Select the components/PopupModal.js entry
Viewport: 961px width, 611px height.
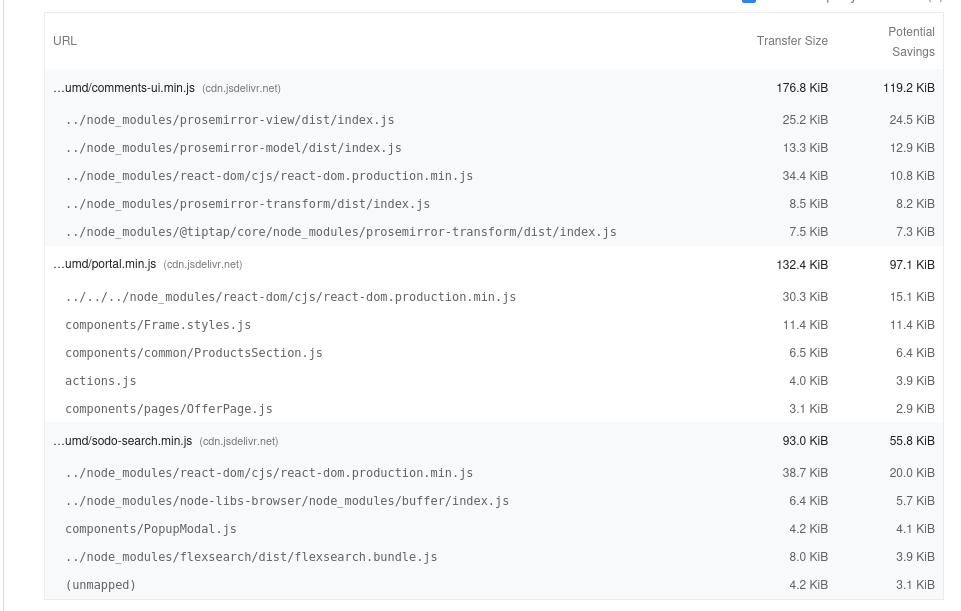pos(151,529)
